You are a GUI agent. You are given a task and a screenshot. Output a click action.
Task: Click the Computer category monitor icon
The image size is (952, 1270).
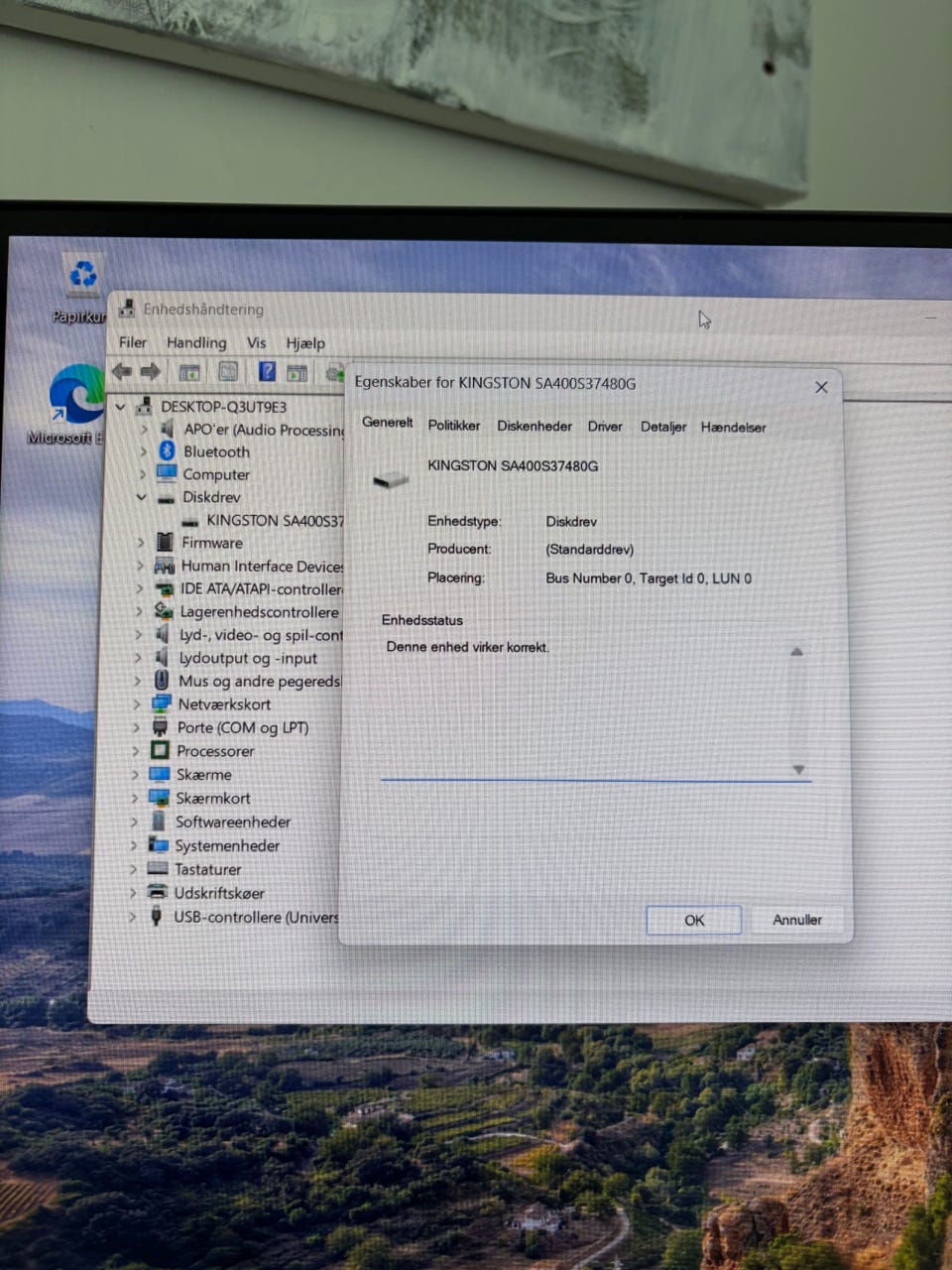pyautogui.click(x=166, y=474)
